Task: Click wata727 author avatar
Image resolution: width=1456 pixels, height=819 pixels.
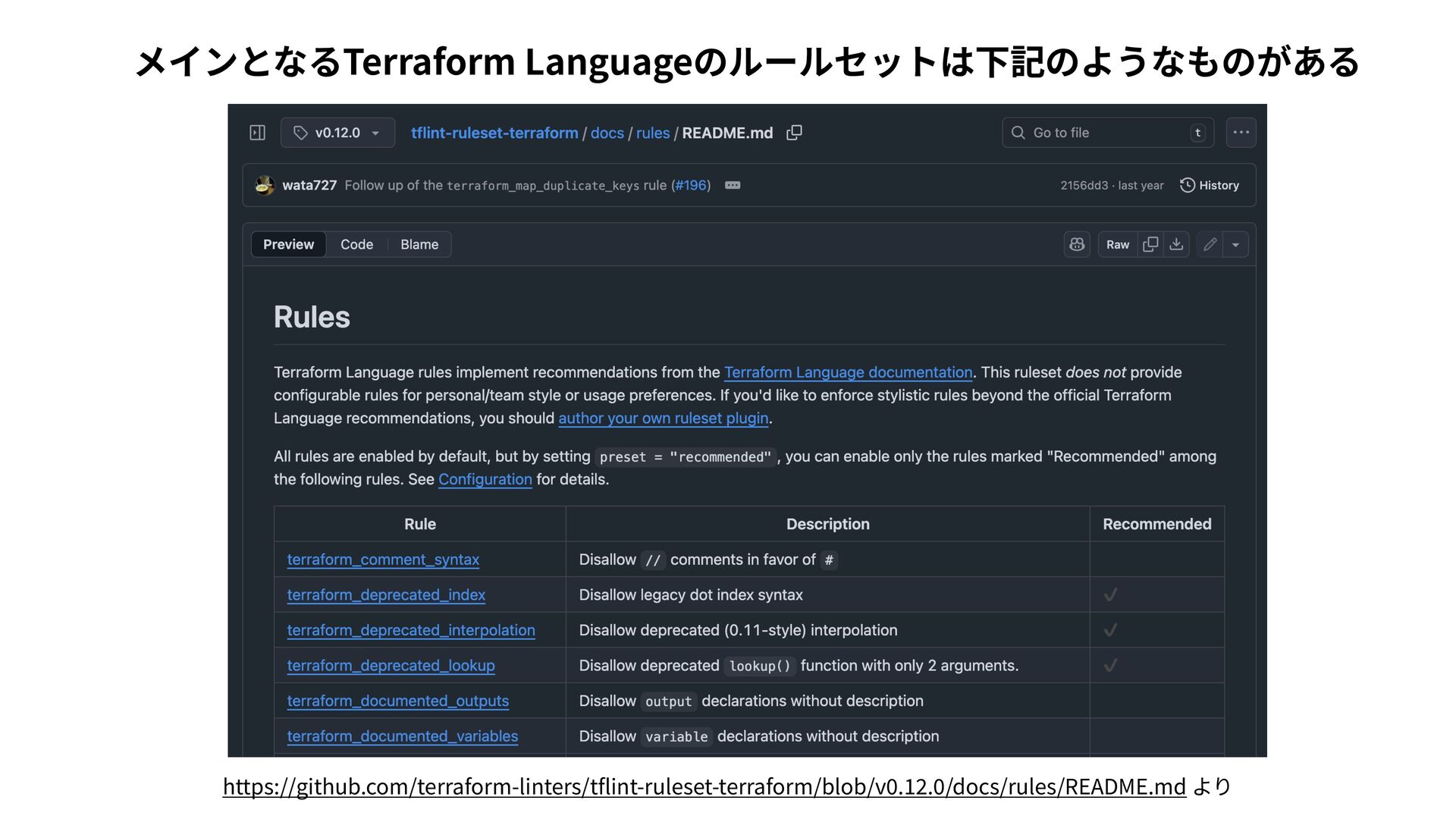Action: [265, 185]
